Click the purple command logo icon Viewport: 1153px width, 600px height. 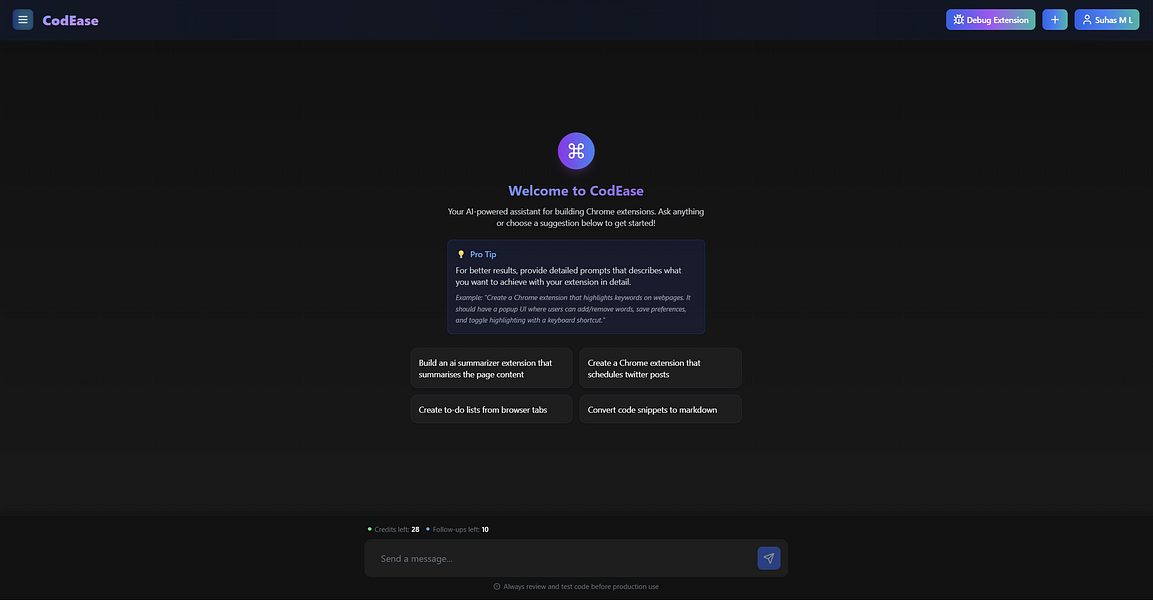pos(576,151)
